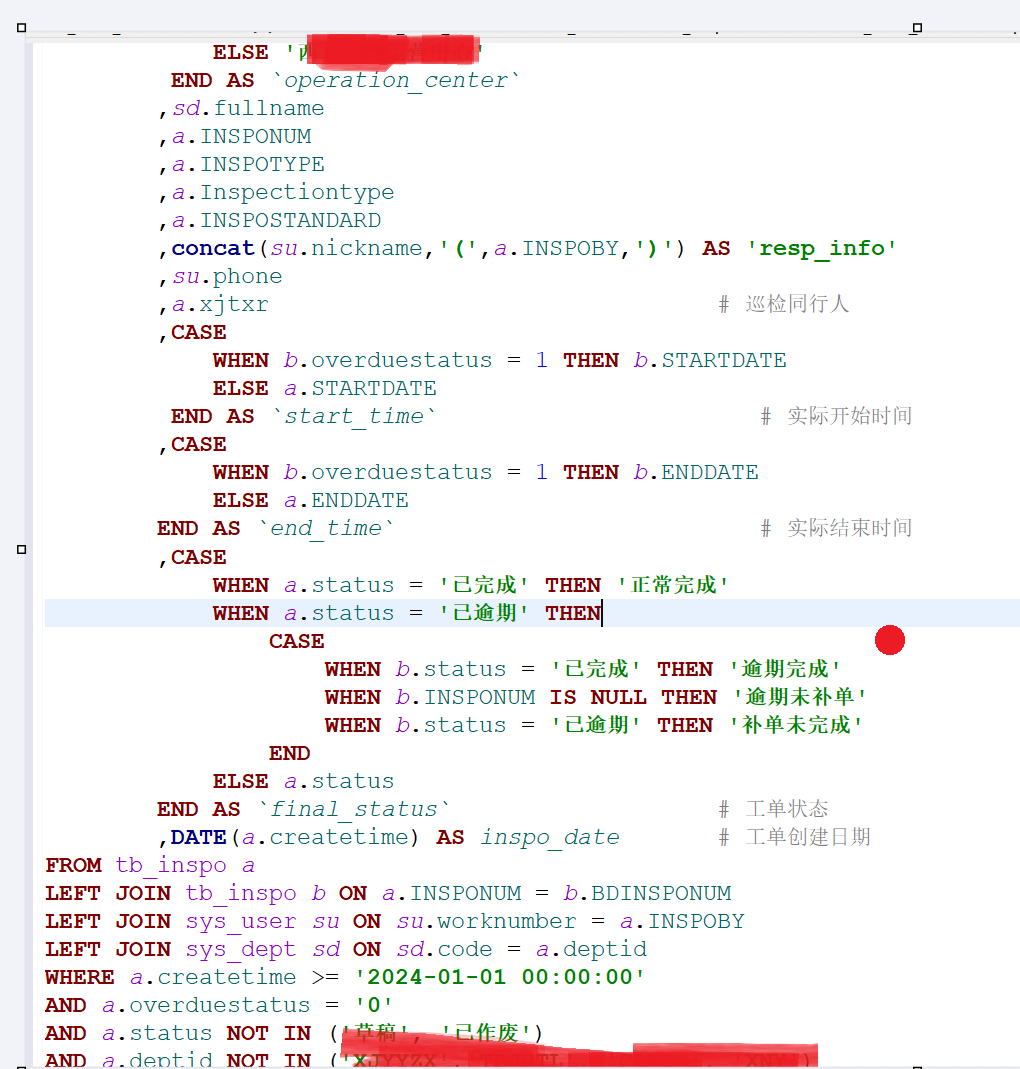Click the '0' overduestatus value
The height and width of the screenshot is (1069, 1020).
click(x=374, y=1005)
